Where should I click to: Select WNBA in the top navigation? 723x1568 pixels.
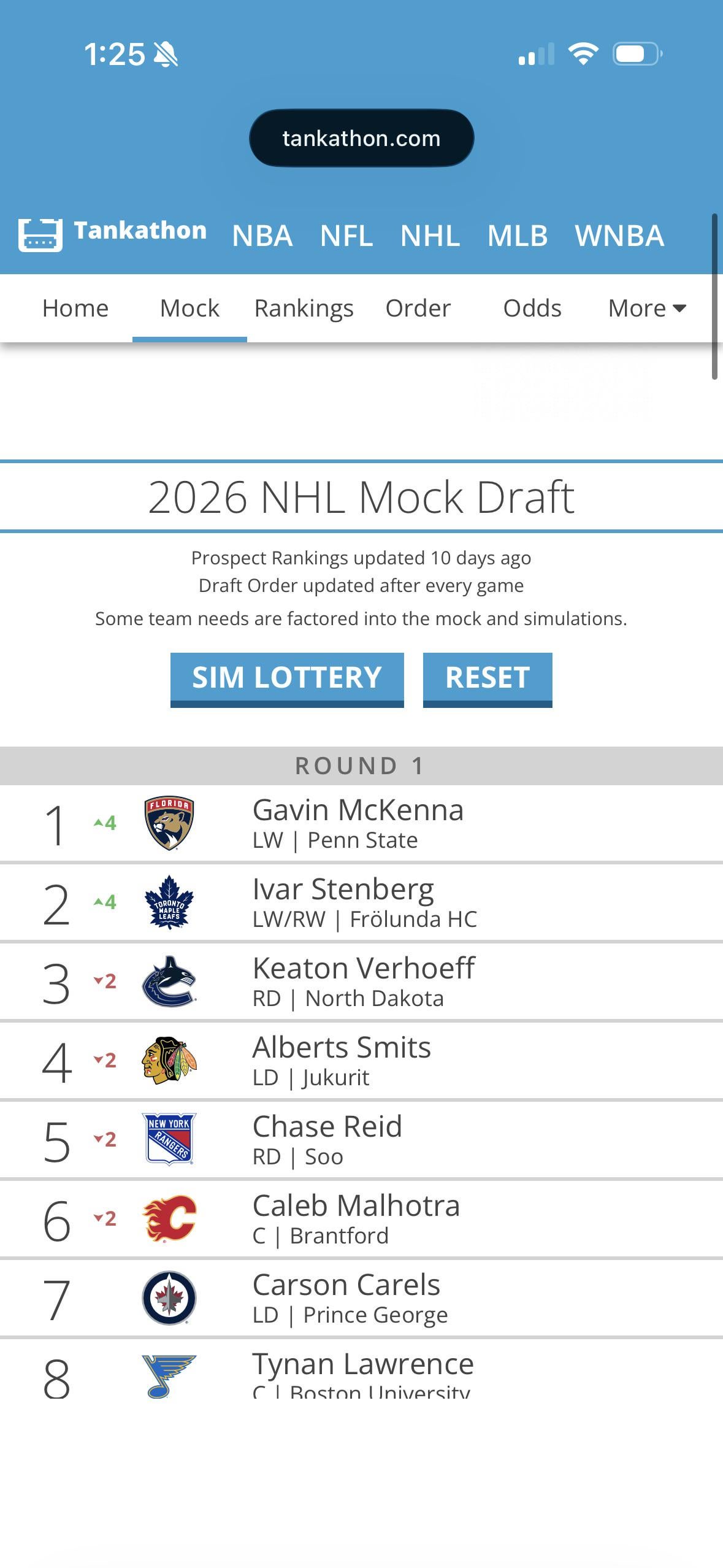pyautogui.click(x=619, y=236)
